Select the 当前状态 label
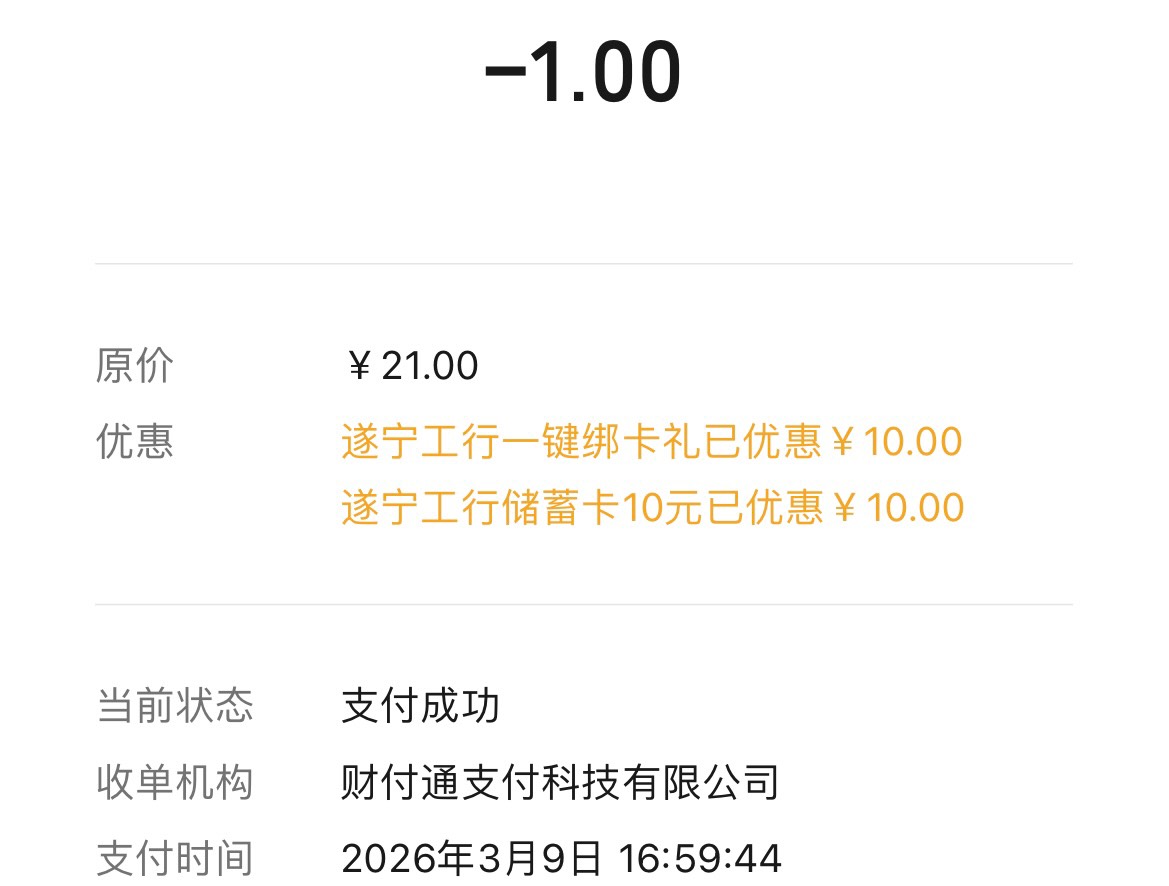Viewport: 1169px width, 886px height. (x=175, y=706)
